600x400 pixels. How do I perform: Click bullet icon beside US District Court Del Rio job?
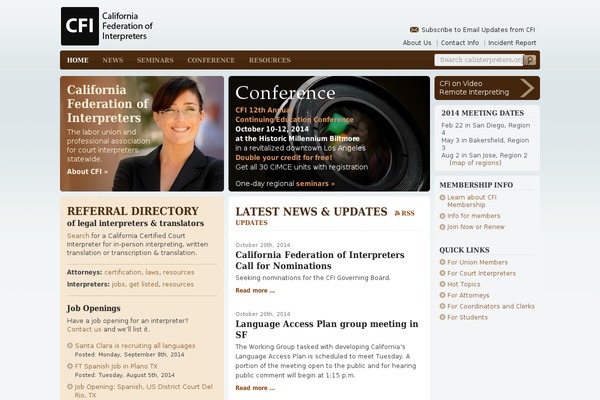[70, 387]
